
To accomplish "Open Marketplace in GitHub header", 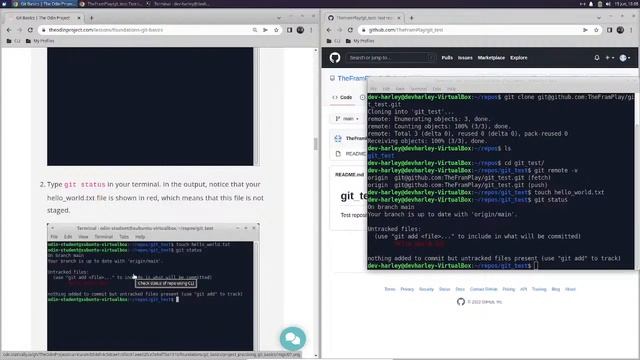I will [x=491, y=58].
